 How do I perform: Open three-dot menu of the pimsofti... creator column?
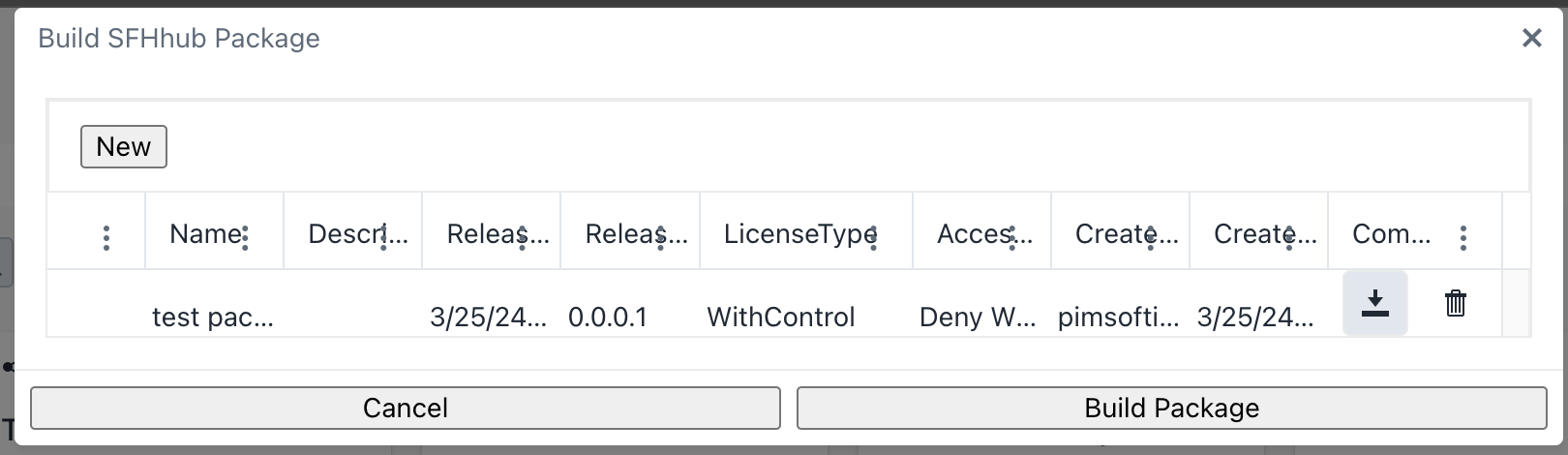pos(1151,237)
